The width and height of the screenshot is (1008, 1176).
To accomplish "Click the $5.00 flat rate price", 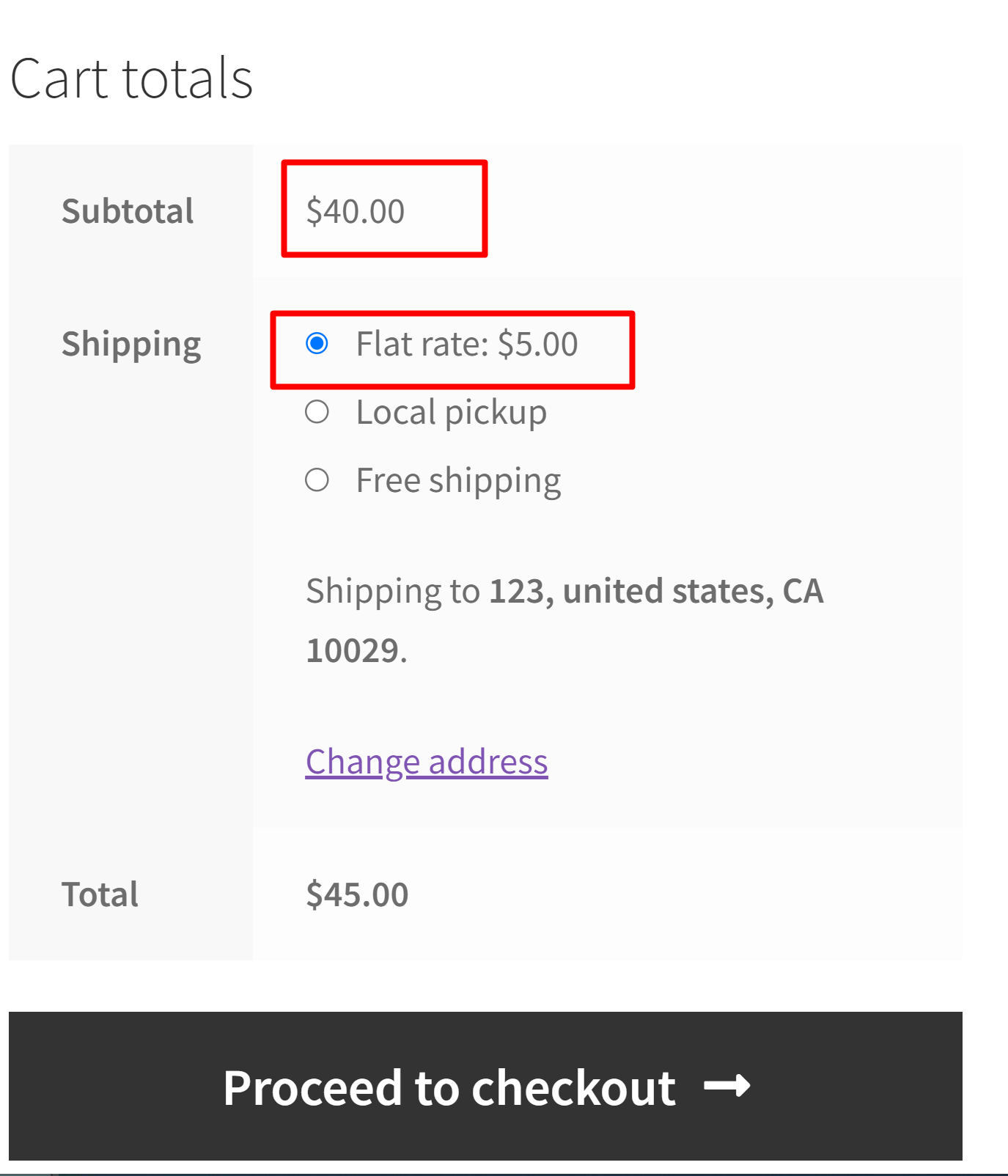I will pos(538,344).
